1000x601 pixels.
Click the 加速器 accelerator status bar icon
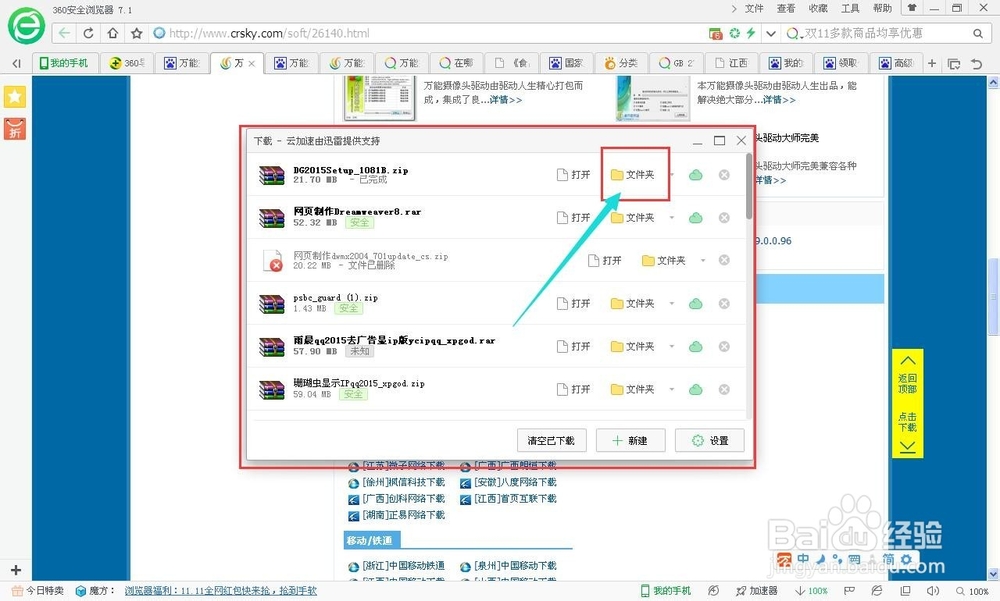[756, 591]
